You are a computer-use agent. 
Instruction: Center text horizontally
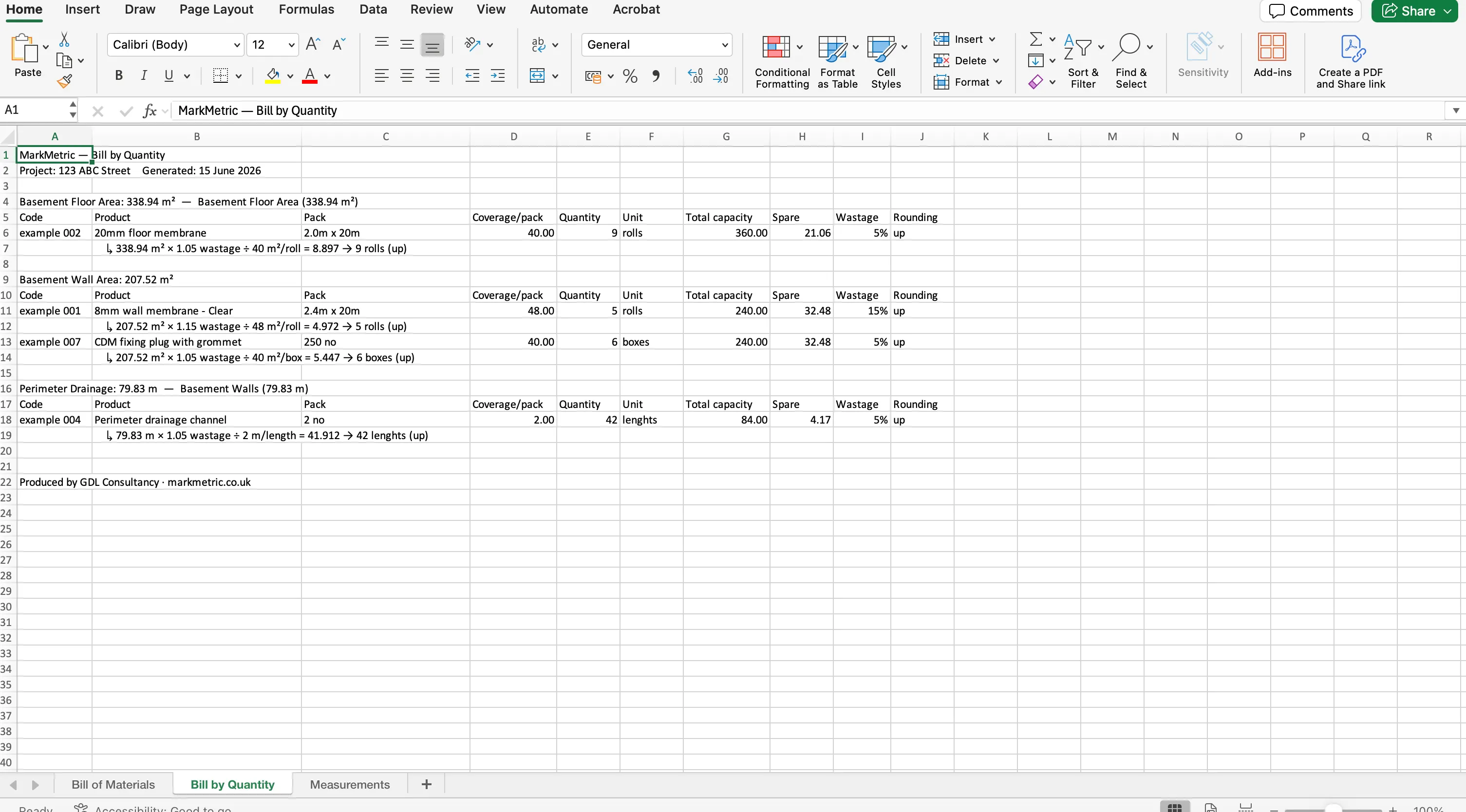pyautogui.click(x=407, y=75)
